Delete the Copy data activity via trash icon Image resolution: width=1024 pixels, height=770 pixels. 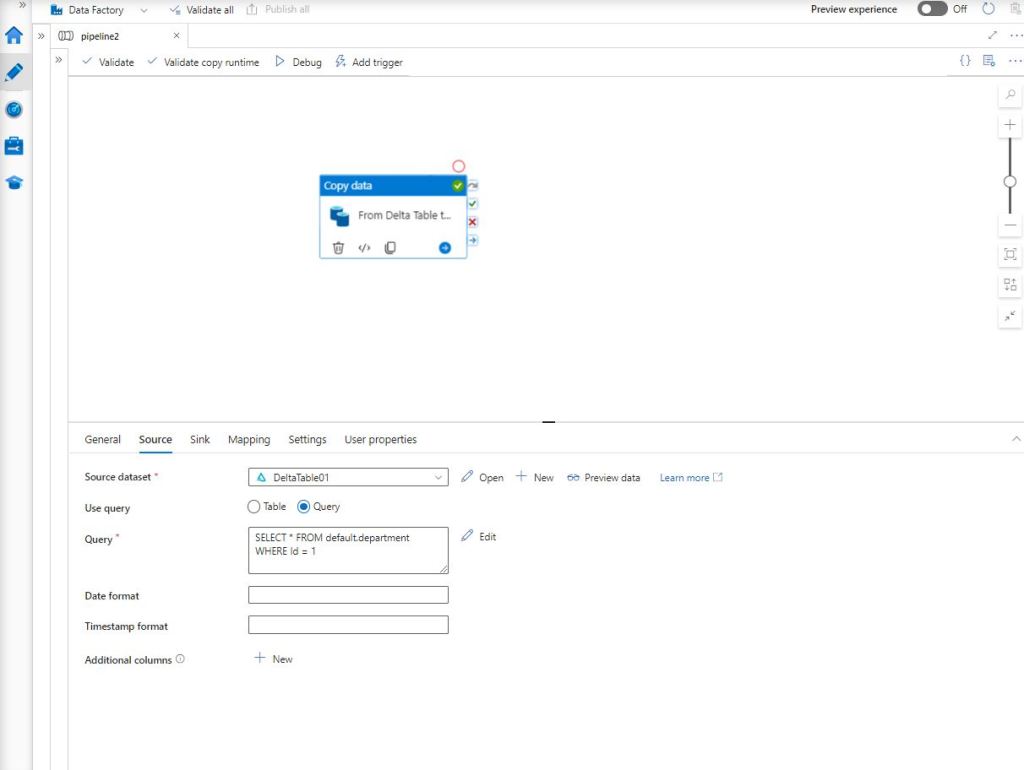pos(338,248)
